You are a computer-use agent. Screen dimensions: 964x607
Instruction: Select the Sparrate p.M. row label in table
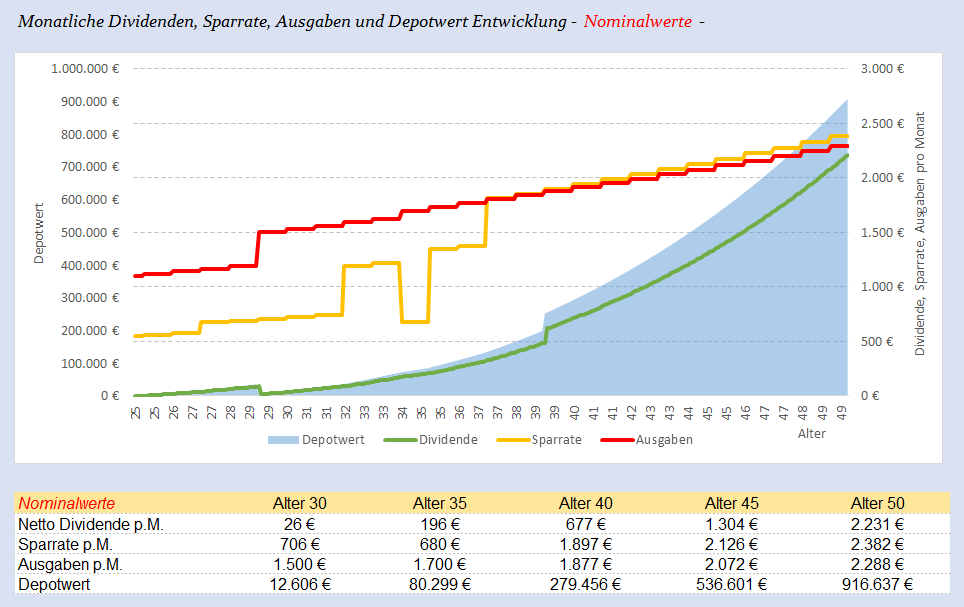[65, 544]
